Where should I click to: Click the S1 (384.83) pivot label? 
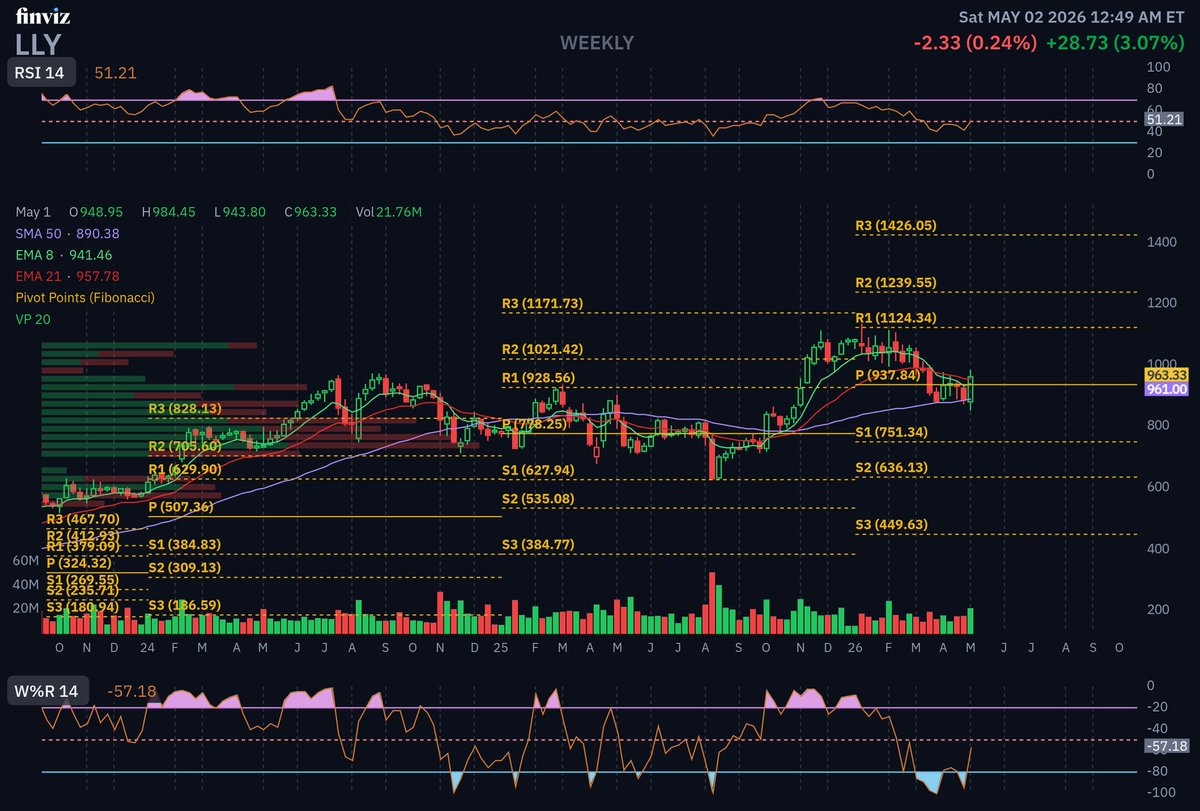coord(185,544)
